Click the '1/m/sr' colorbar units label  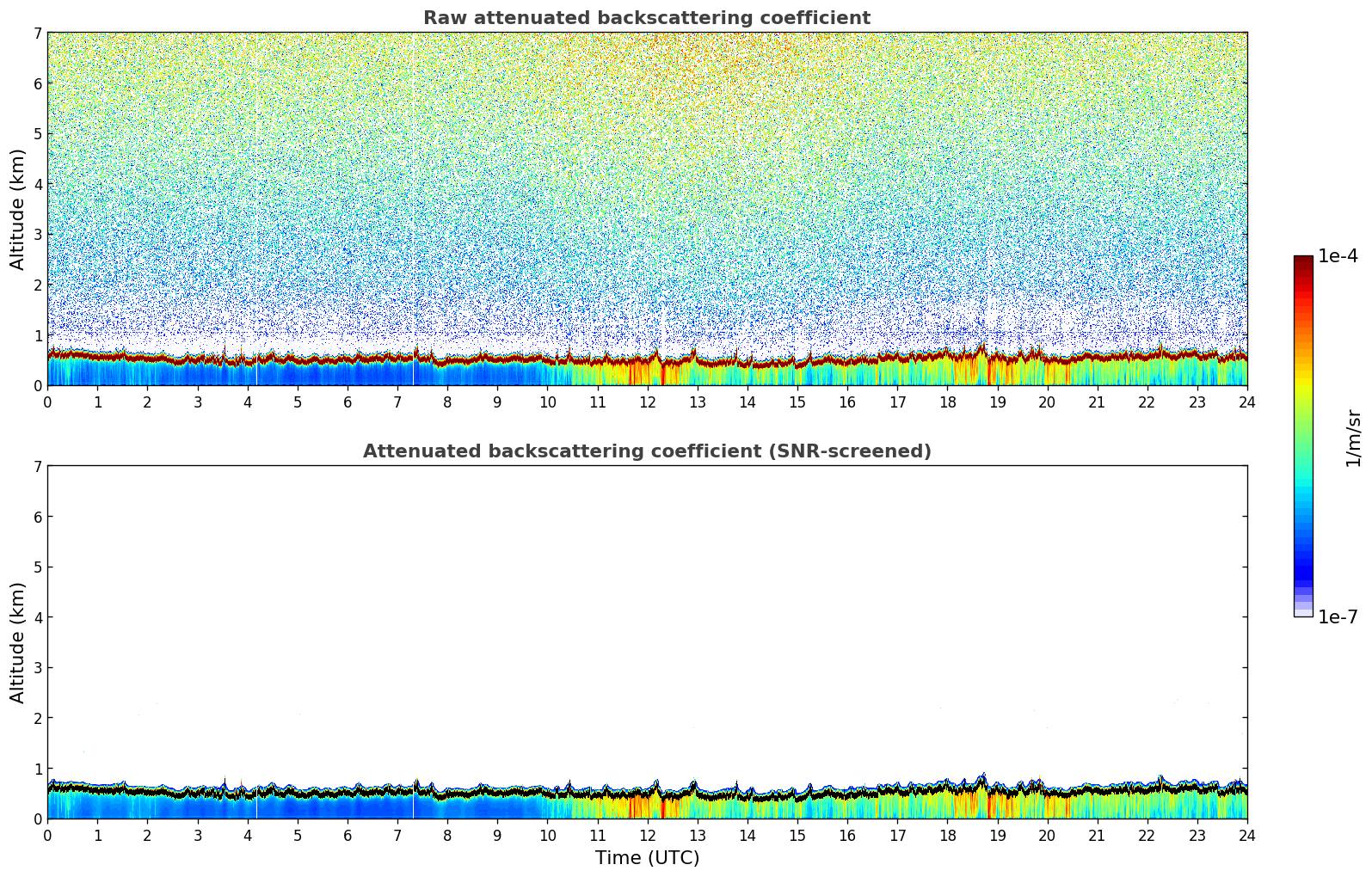[1353, 437]
